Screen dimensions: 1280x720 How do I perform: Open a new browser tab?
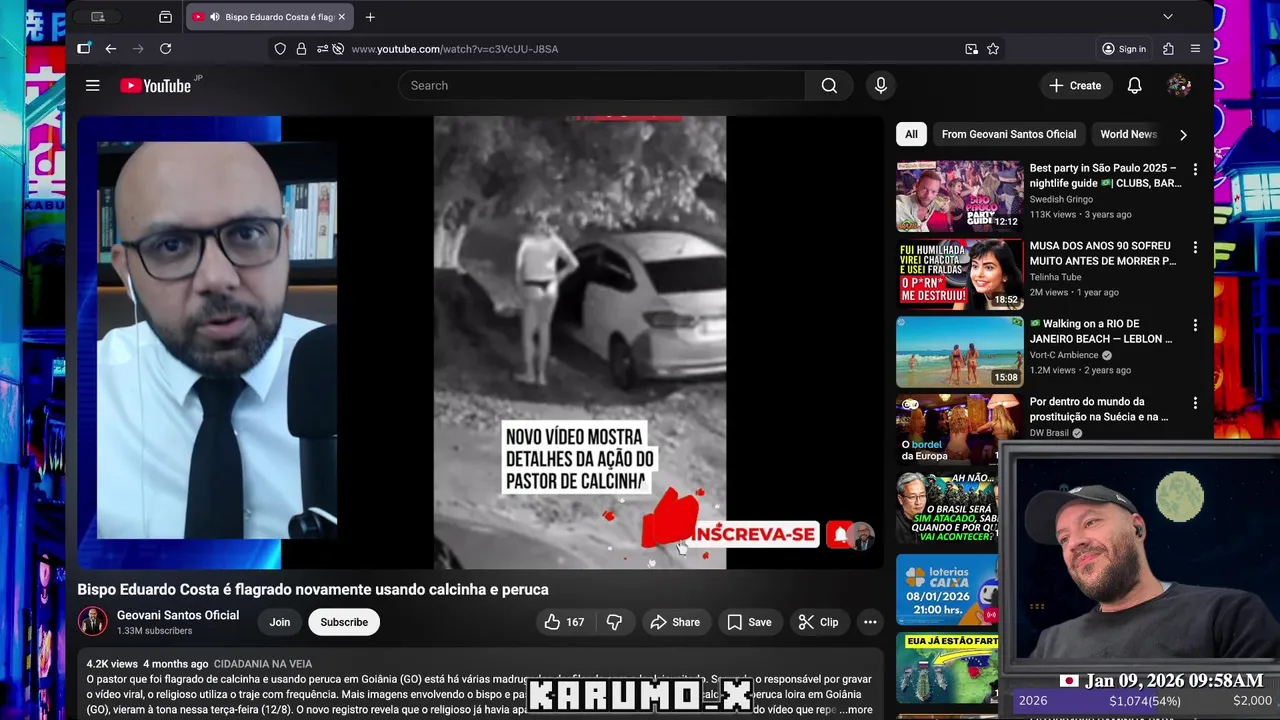coord(370,17)
